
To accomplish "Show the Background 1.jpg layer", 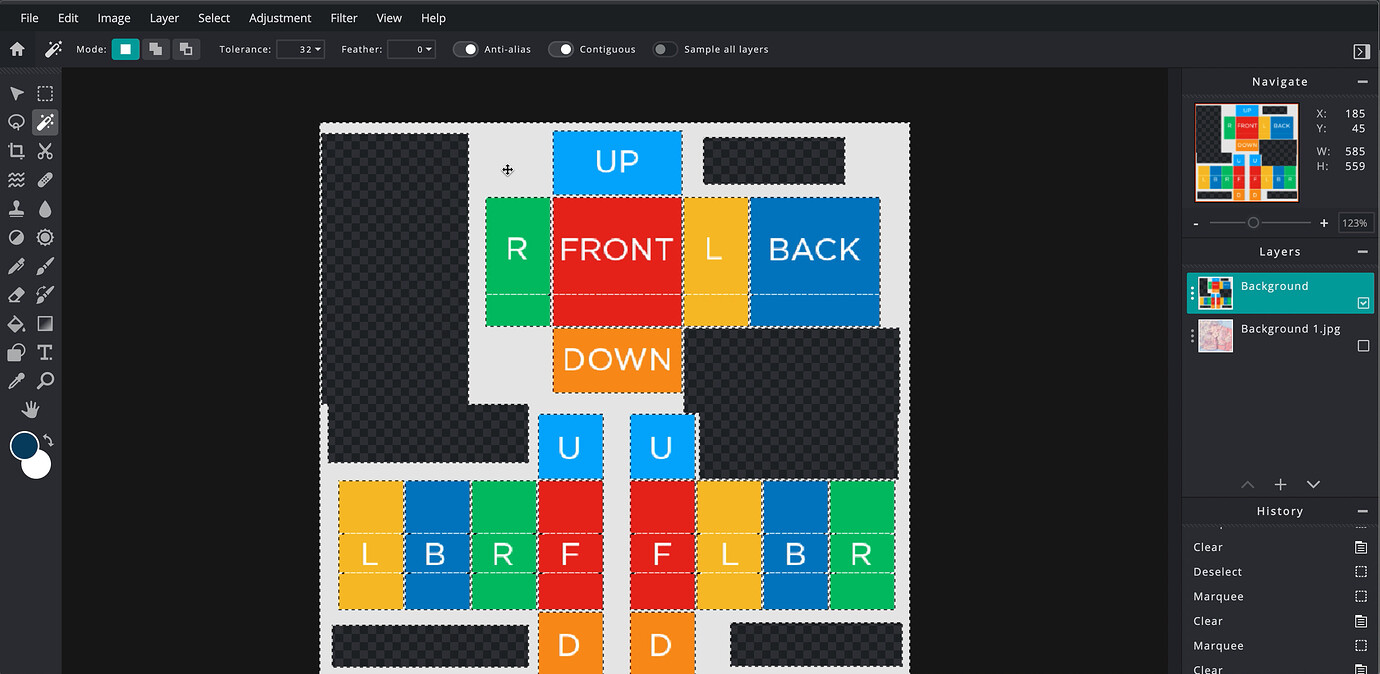I will tap(1363, 346).
